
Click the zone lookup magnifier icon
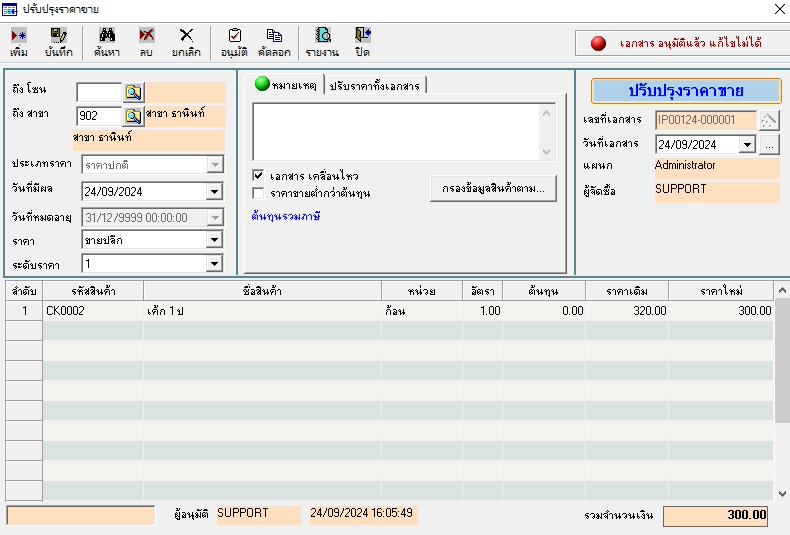(133, 92)
